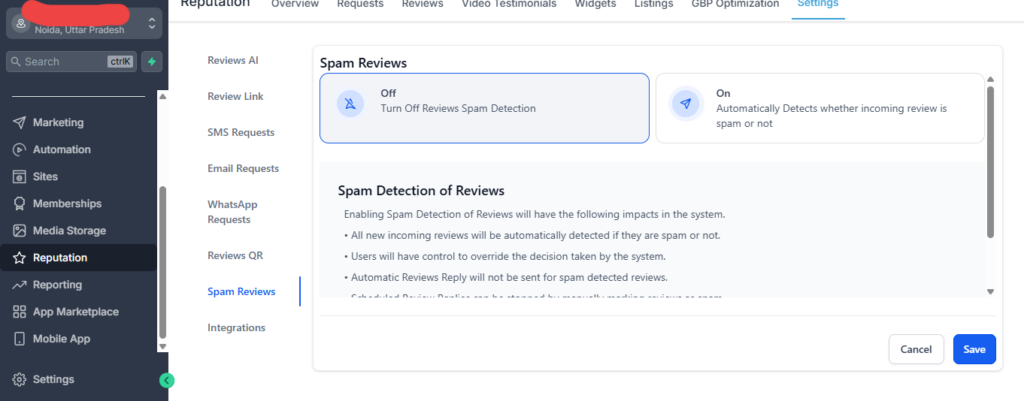This screenshot has height=401, width=1024.
Task: Click the Mobile App phone icon
Action: click(x=20, y=339)
